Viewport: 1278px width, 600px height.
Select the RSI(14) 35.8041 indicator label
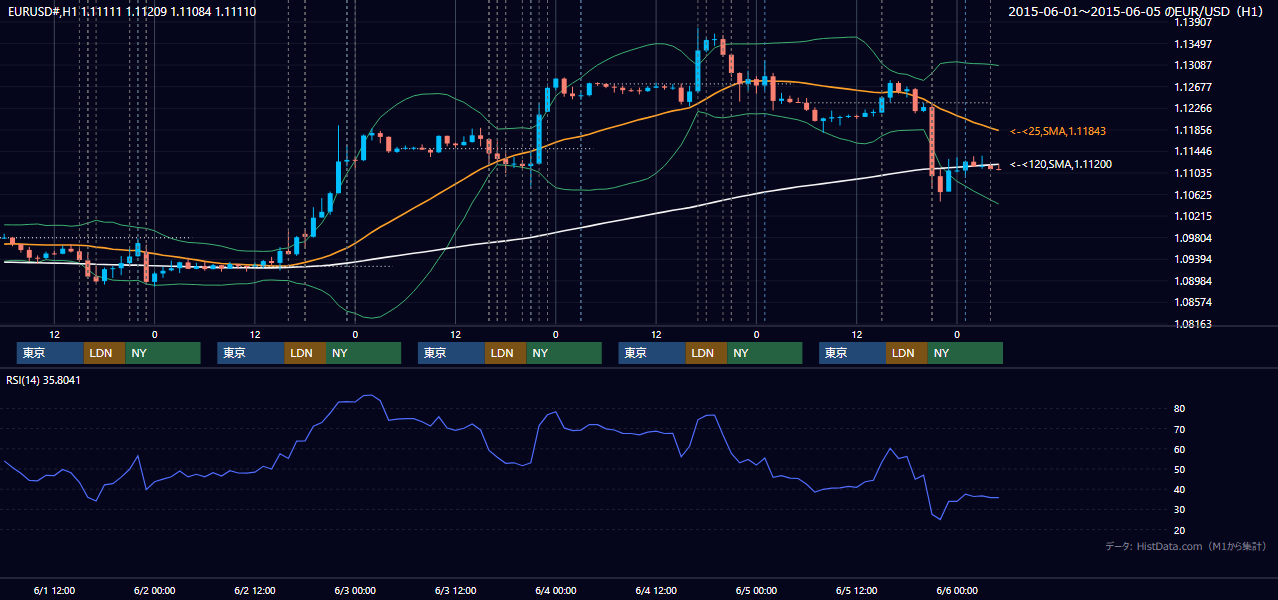[x=44, y=380]
